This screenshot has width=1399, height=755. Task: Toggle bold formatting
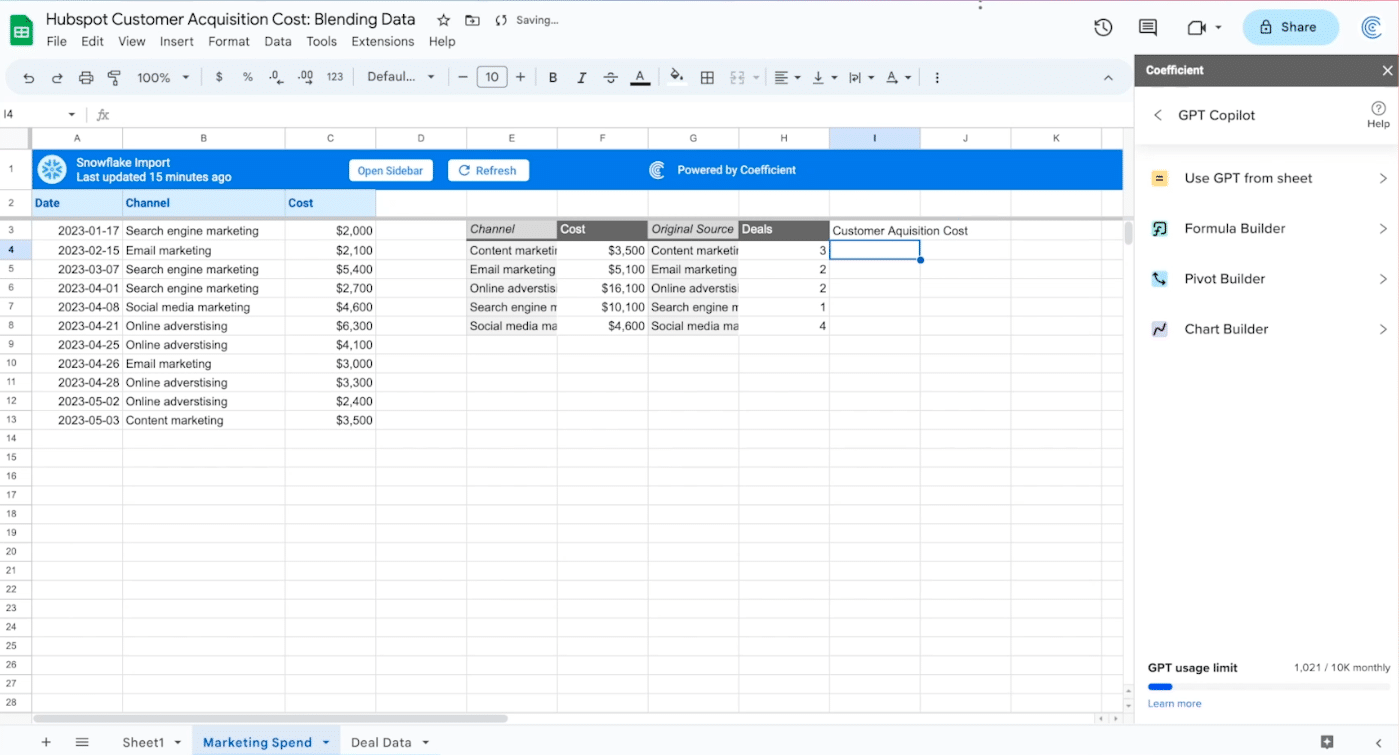click(x=553, y=77)
